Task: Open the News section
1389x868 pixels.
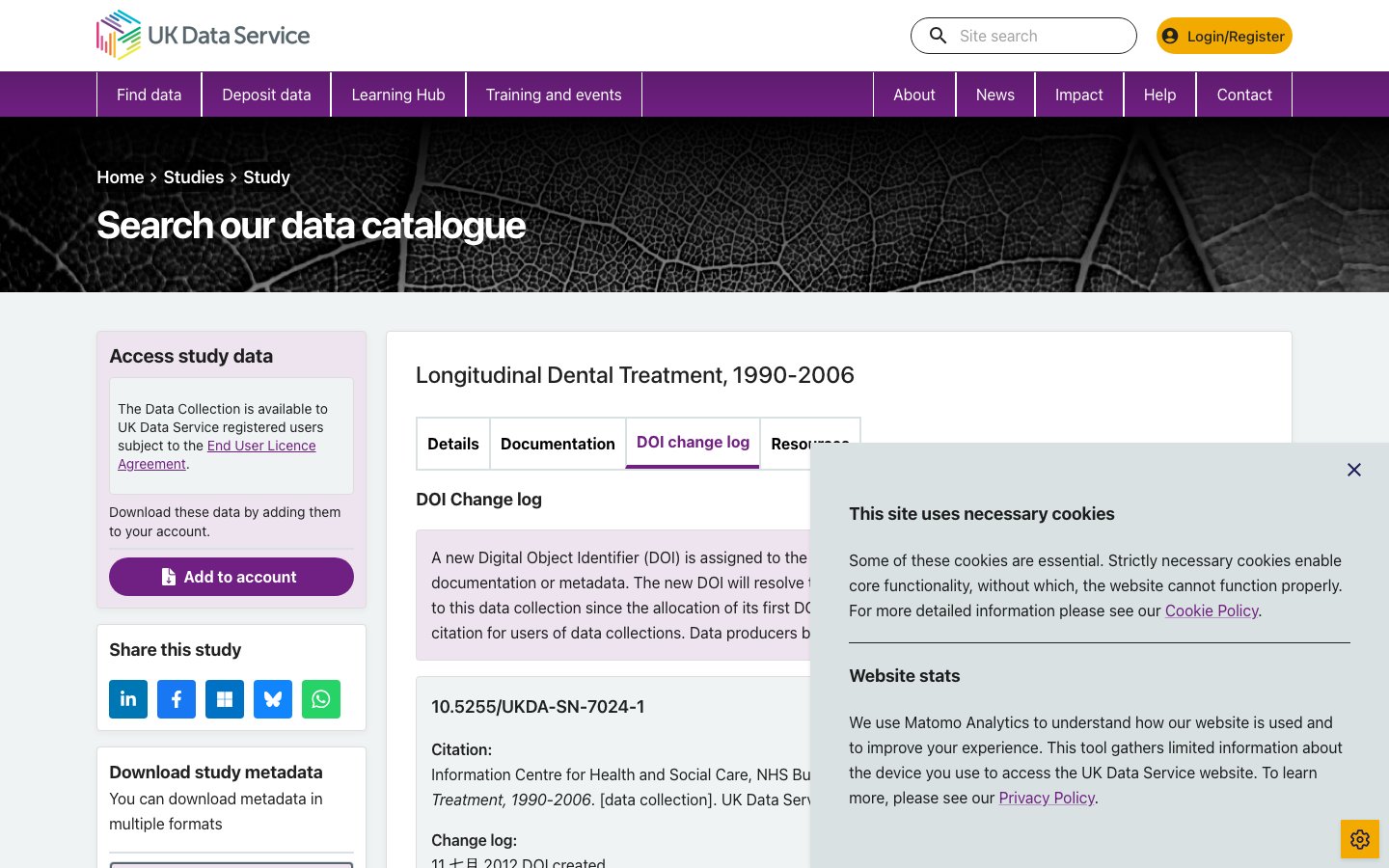Action: [x=995, y=95]
